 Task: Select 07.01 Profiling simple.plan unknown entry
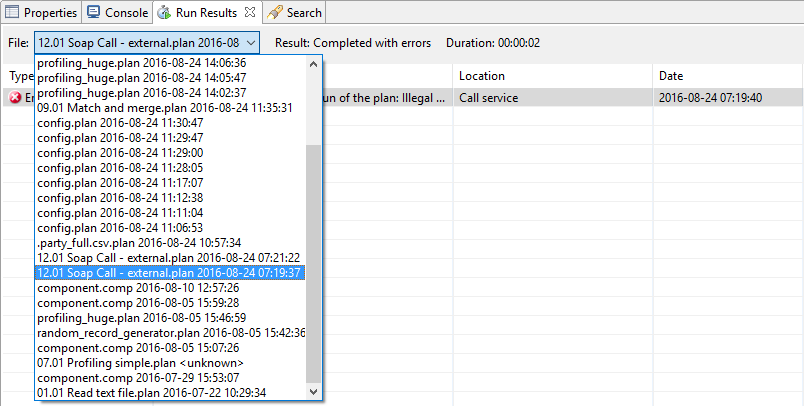(140, 363)
